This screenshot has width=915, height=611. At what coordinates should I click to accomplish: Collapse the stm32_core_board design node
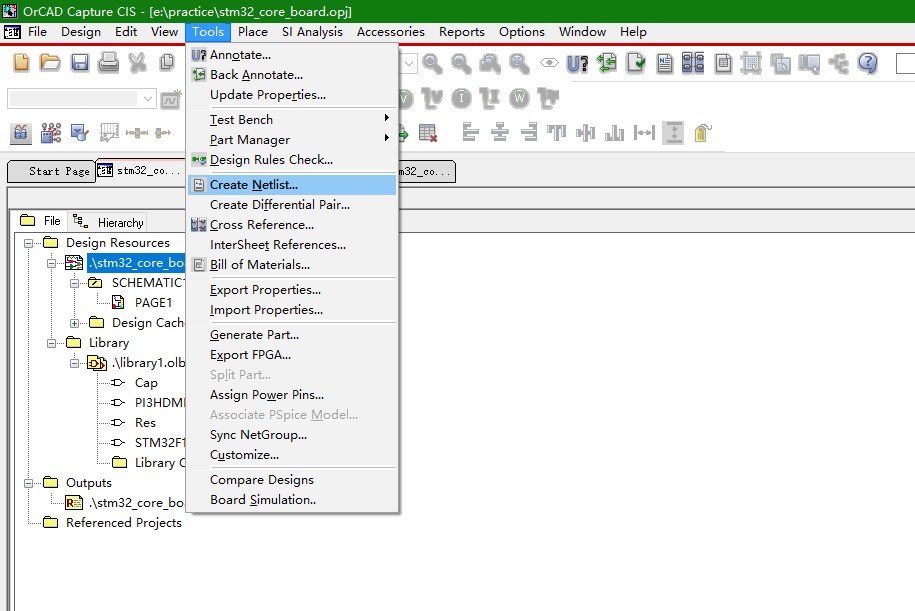(x=51, y=263)
